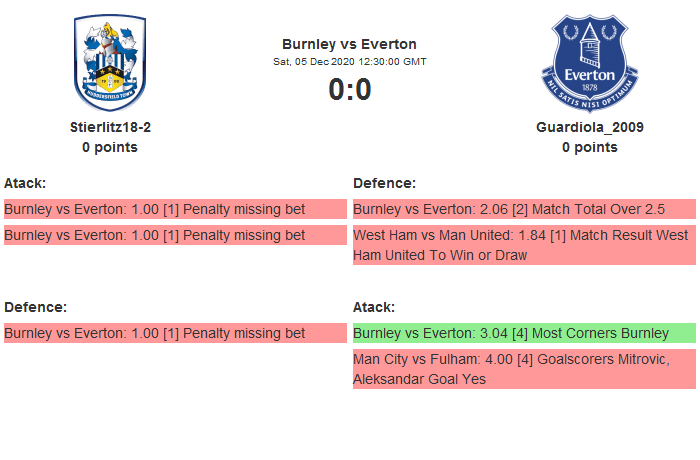Image resolution: width=700 pixels, height=460 pixels.
Task: Click 0 points under Stierlitz18-2
Action: point(110,147)
